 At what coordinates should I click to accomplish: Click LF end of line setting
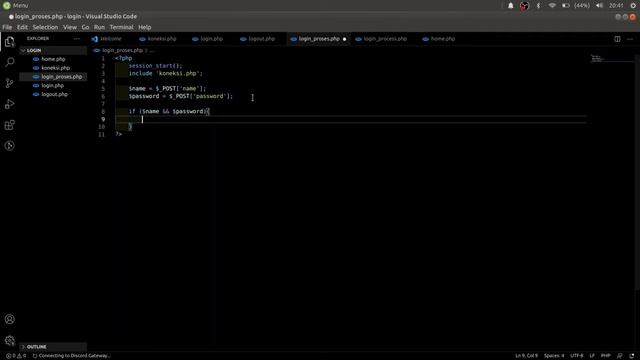click(x=592, y=356)
